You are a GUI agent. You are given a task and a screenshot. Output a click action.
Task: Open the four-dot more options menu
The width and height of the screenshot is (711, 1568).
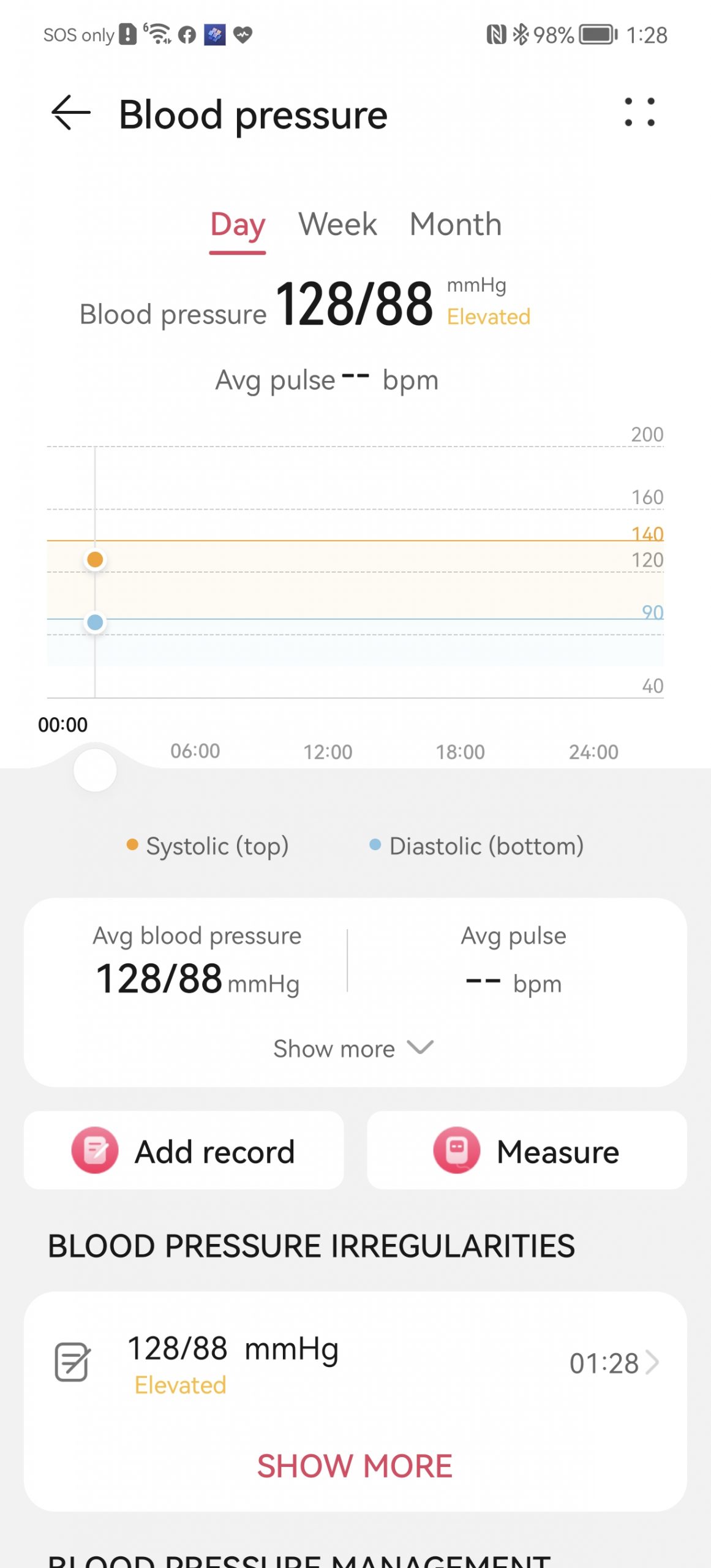coord(639,113)
